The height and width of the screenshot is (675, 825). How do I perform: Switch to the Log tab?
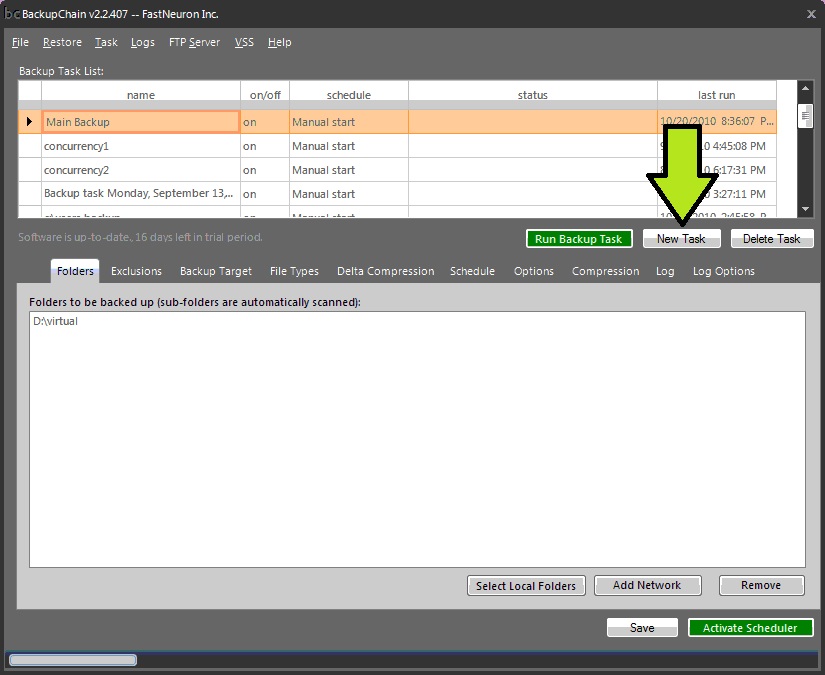[x=665, y=271]
